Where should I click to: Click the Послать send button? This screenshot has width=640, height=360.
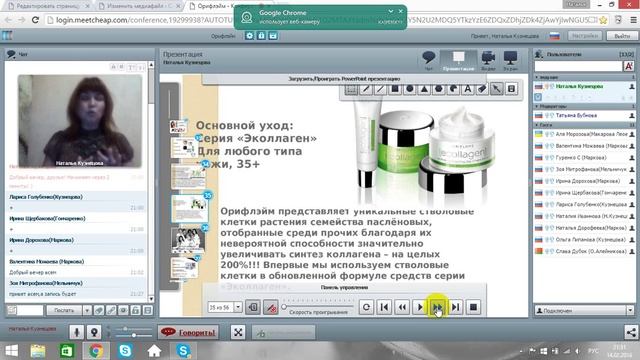[x=64, y=311]
